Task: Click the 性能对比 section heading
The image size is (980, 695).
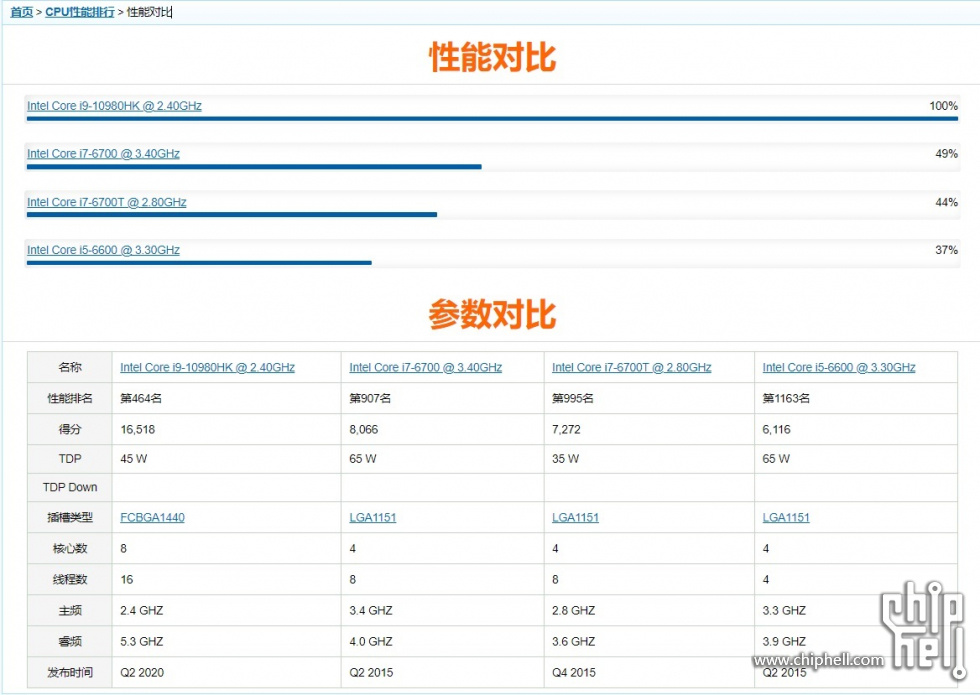Action: click(492, 57)
